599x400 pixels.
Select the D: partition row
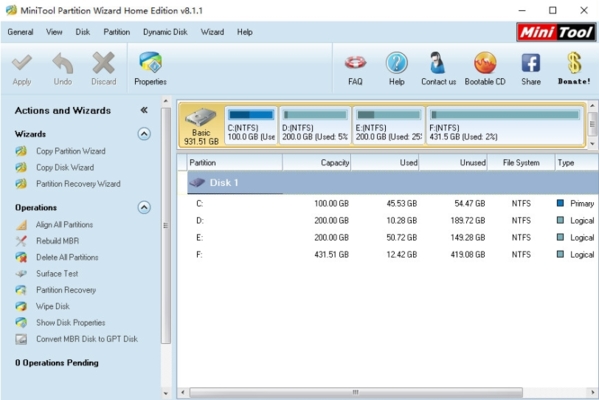coord(393,220)
